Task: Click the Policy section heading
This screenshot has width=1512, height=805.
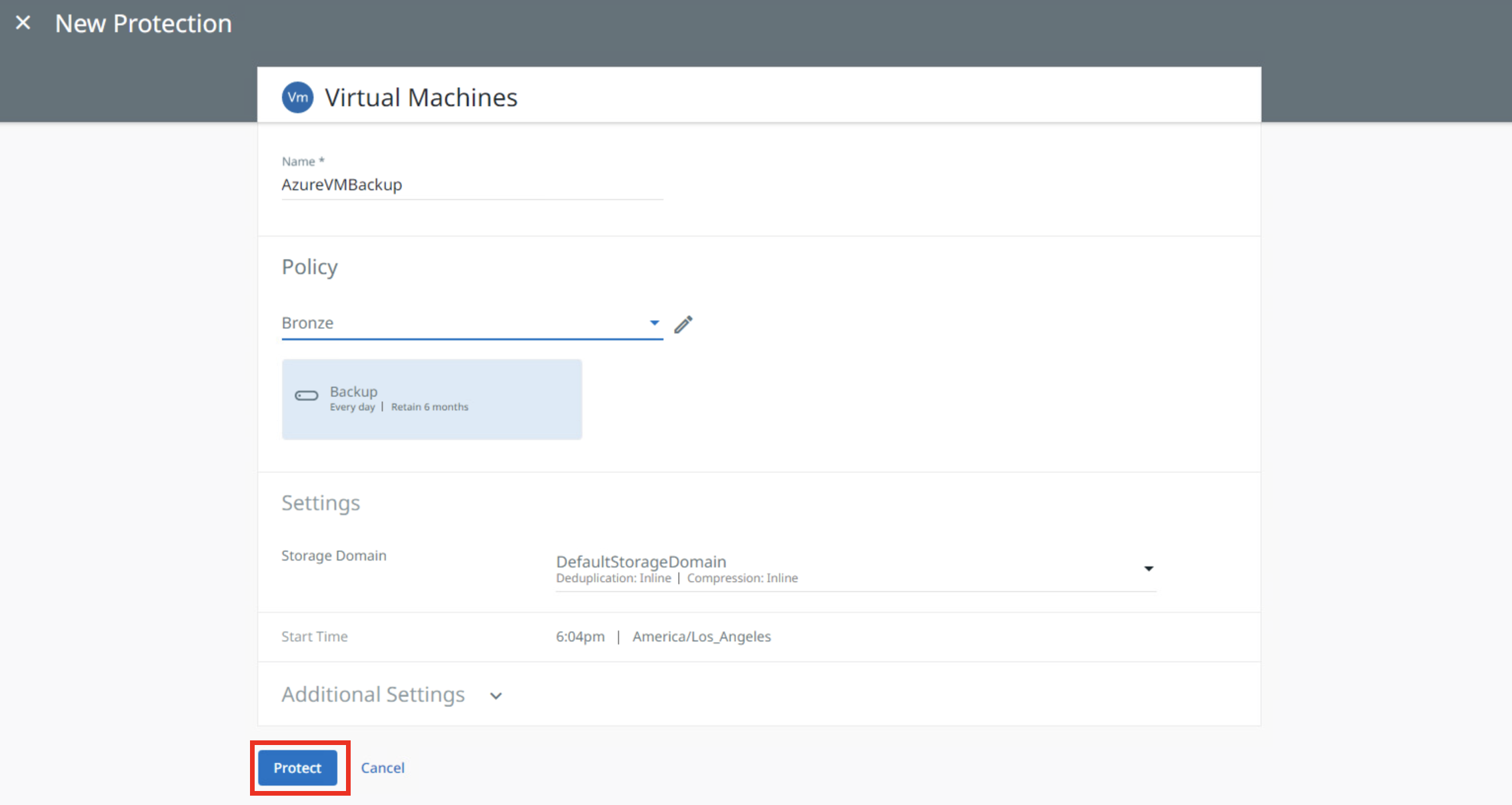Action: click(x=310, y=267)
